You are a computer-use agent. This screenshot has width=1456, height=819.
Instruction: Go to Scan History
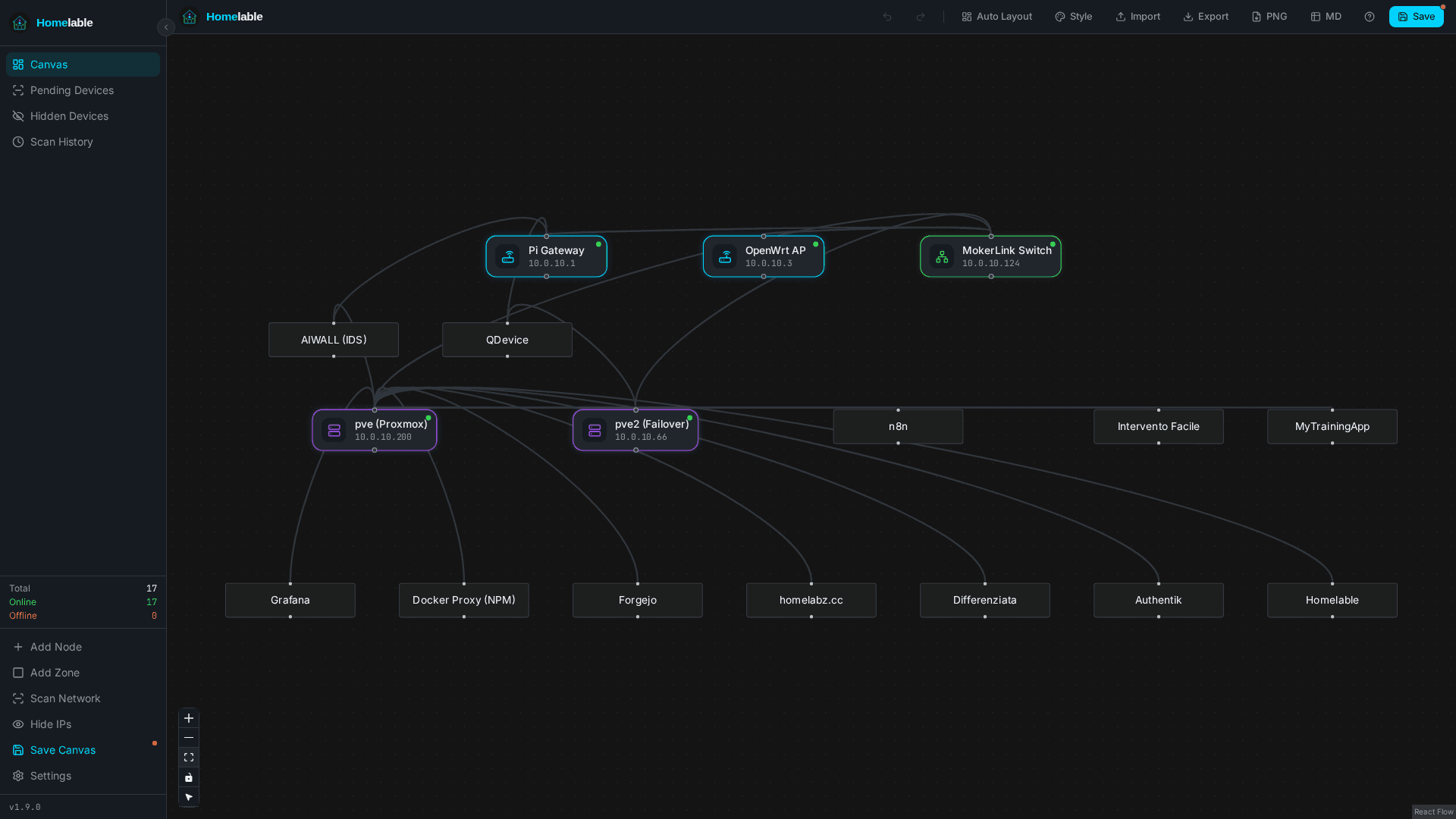[x=61, y=142]
